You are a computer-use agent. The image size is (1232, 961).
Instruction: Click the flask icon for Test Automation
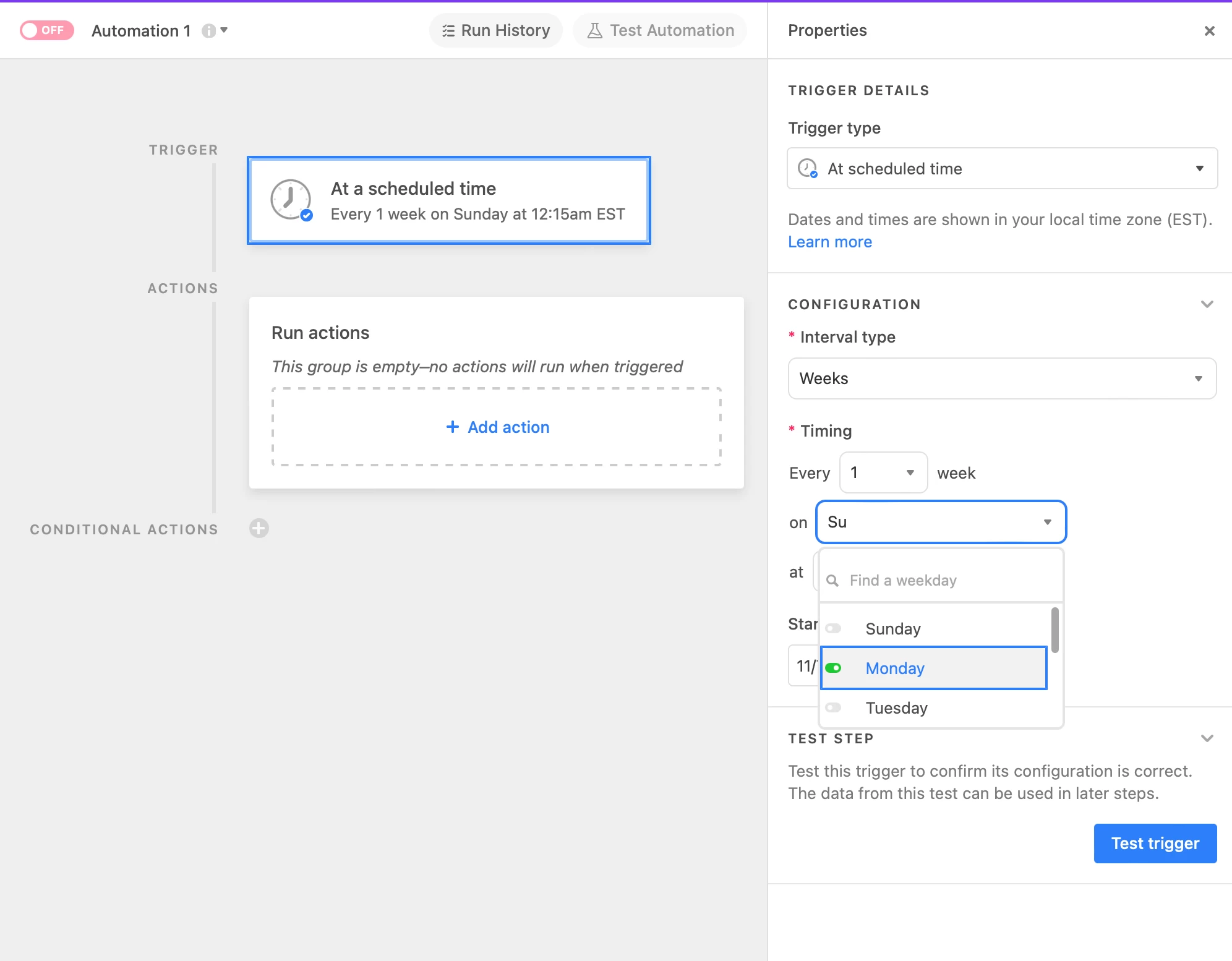pos(594,31)
